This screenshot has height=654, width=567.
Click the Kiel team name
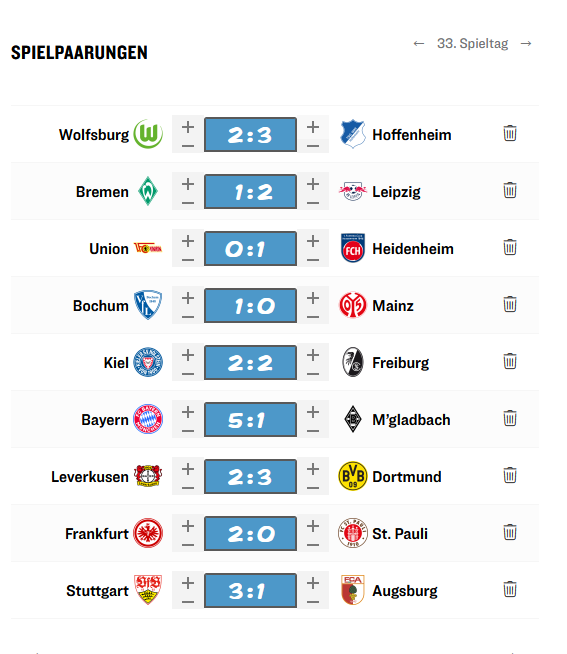tap(116, 362)
